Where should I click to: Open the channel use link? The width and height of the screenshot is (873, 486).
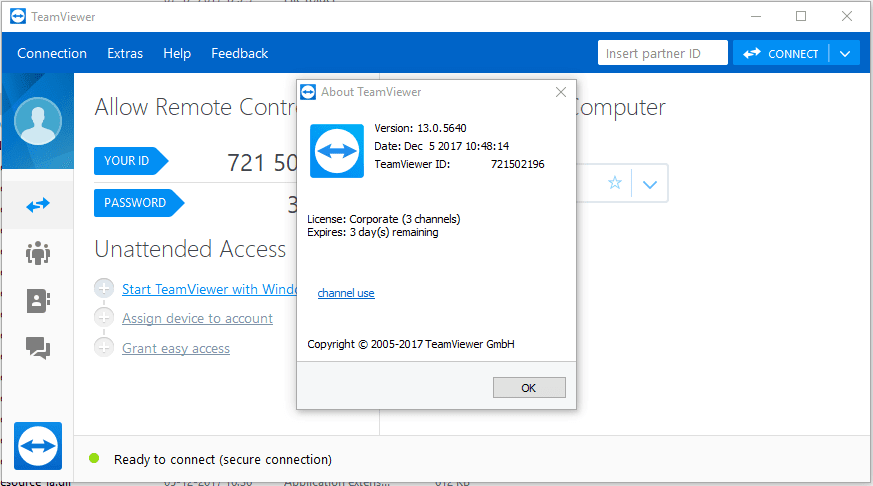346,293
